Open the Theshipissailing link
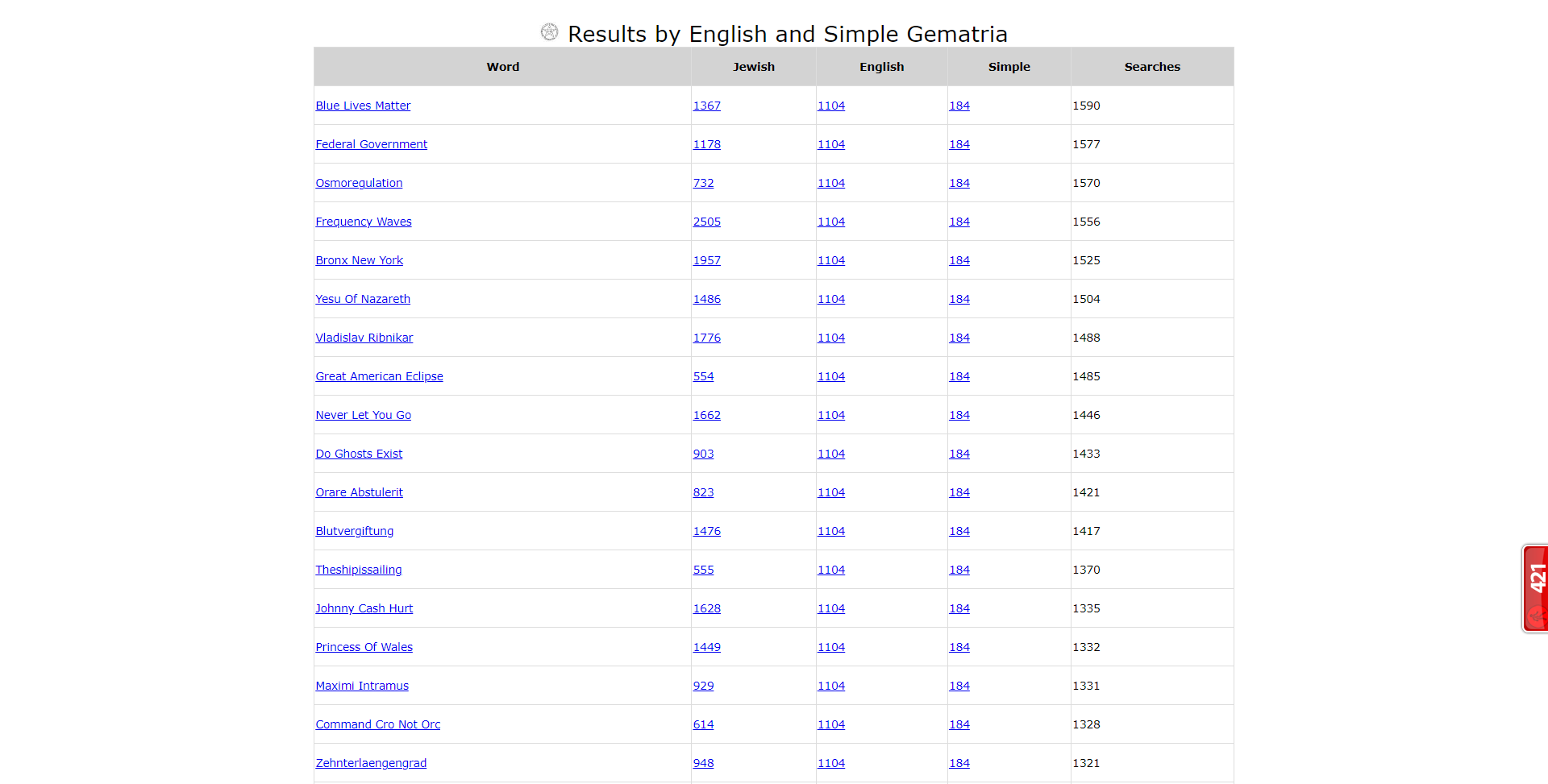This screenshot has width=1548, height=784. point(358,570)
